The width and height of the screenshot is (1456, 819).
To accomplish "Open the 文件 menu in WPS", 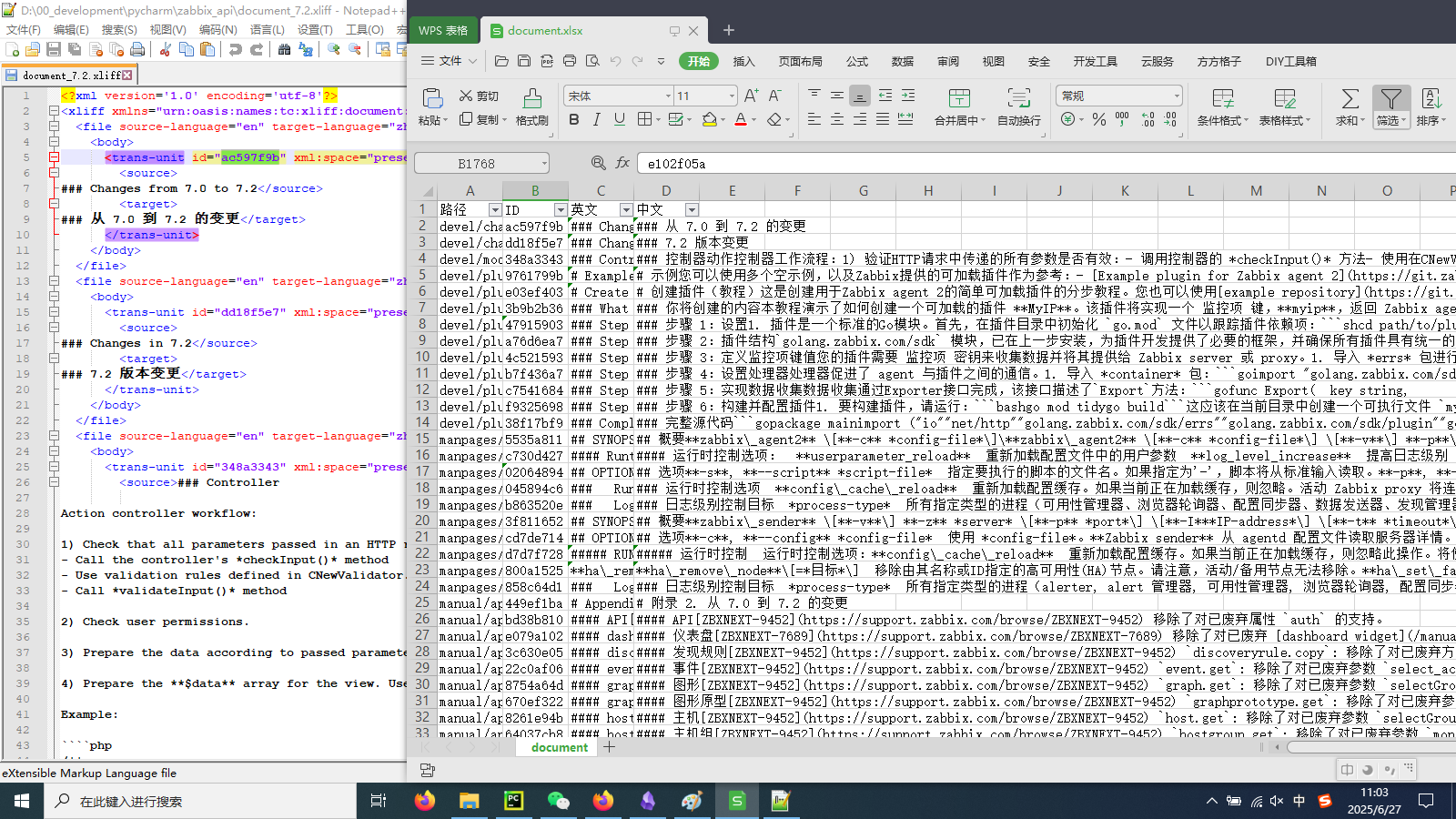I will [450, 61].
